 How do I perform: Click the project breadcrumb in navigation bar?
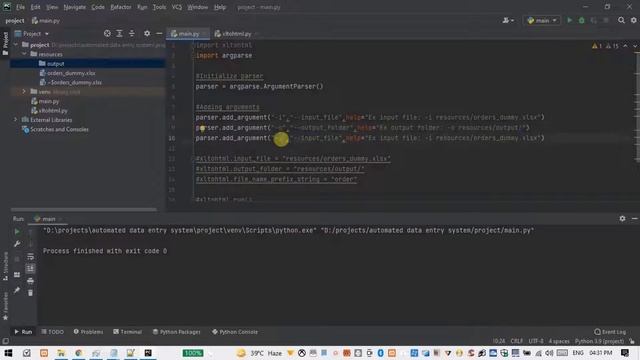(x=15, y=21)
